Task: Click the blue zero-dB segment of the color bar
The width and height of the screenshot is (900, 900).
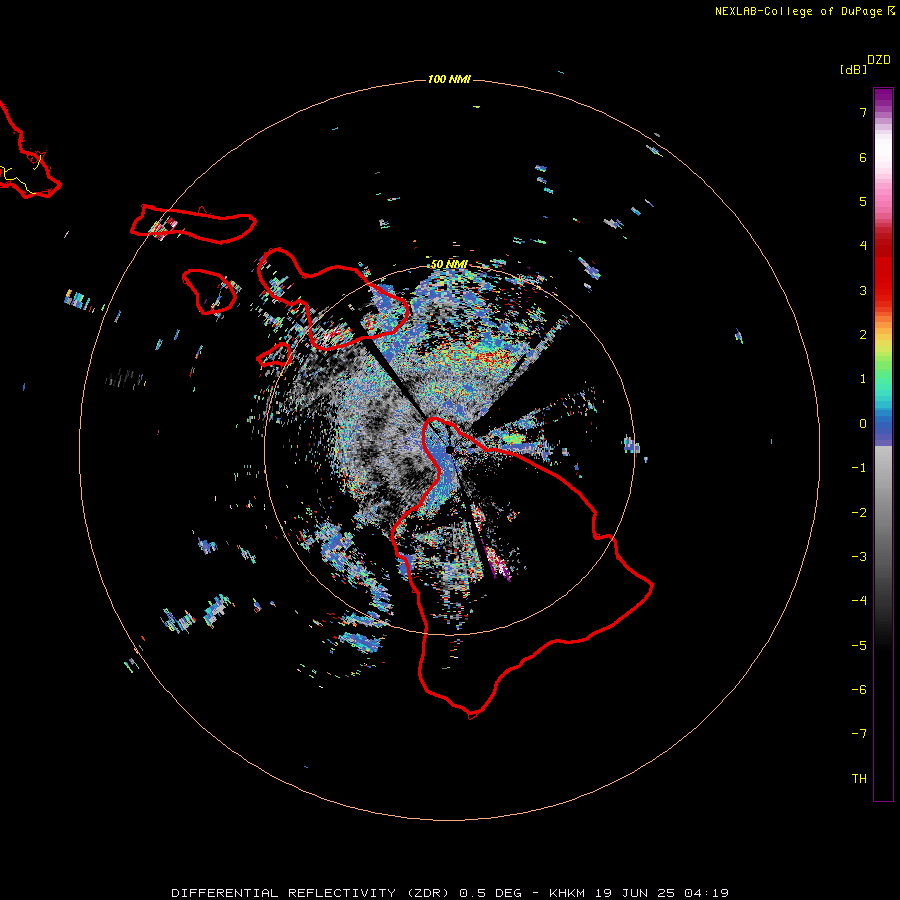Action: pyautogui.click(x=883, y=428)
